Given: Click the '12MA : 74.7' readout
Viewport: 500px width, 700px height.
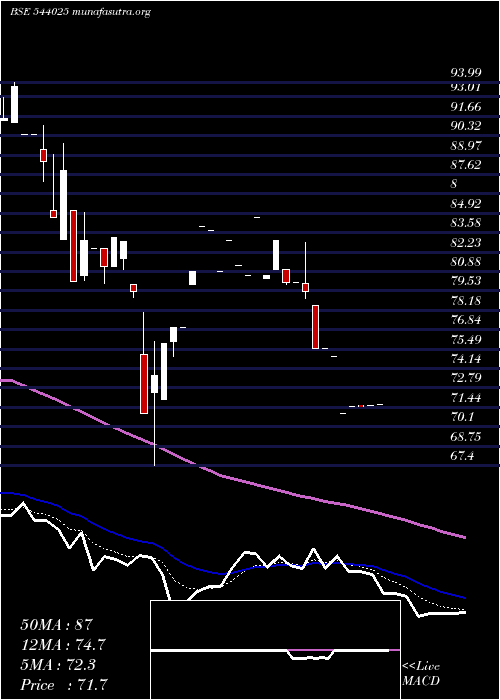Looking at the screenshot, I should tap(63, 645).
